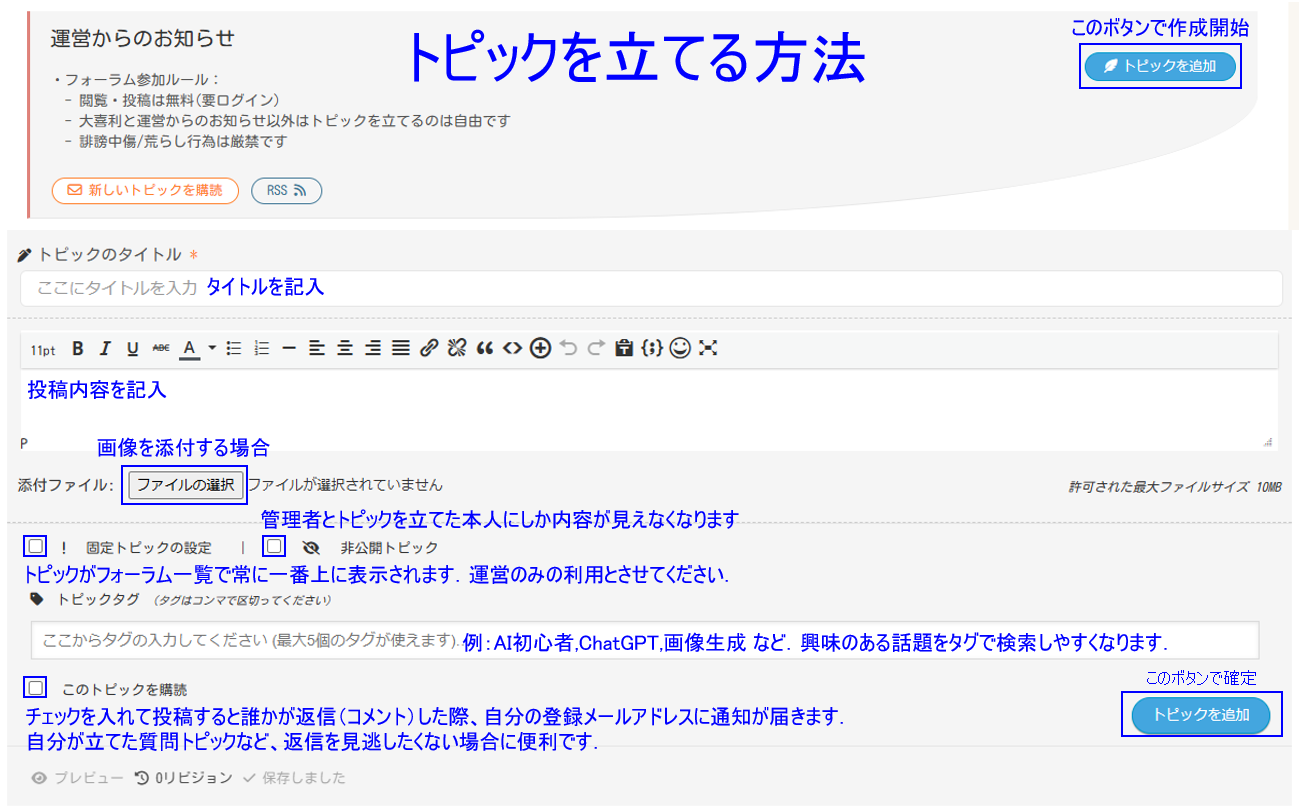Screen dimensions: 1299x807
Task: Toggle bold formatting in the editor toolbar
Action: [x=77, y=348]
